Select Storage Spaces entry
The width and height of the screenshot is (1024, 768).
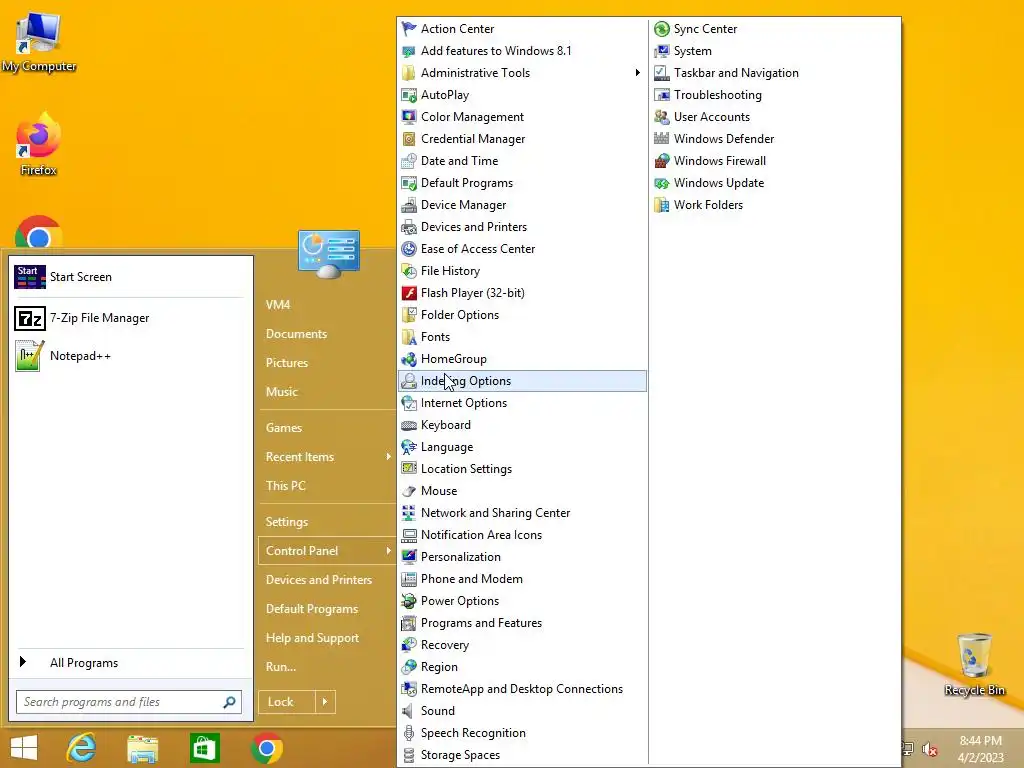click(522, 755)
